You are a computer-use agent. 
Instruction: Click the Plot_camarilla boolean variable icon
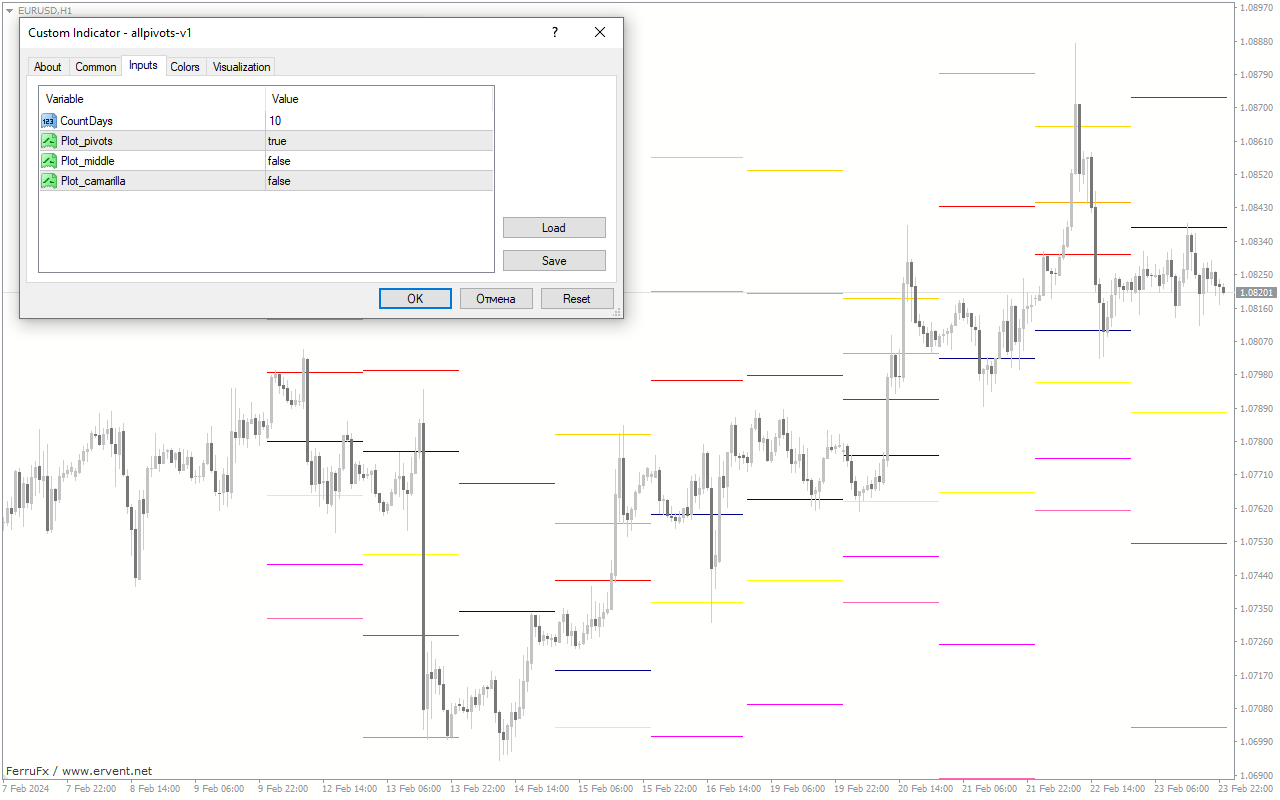tap(49, 181)
